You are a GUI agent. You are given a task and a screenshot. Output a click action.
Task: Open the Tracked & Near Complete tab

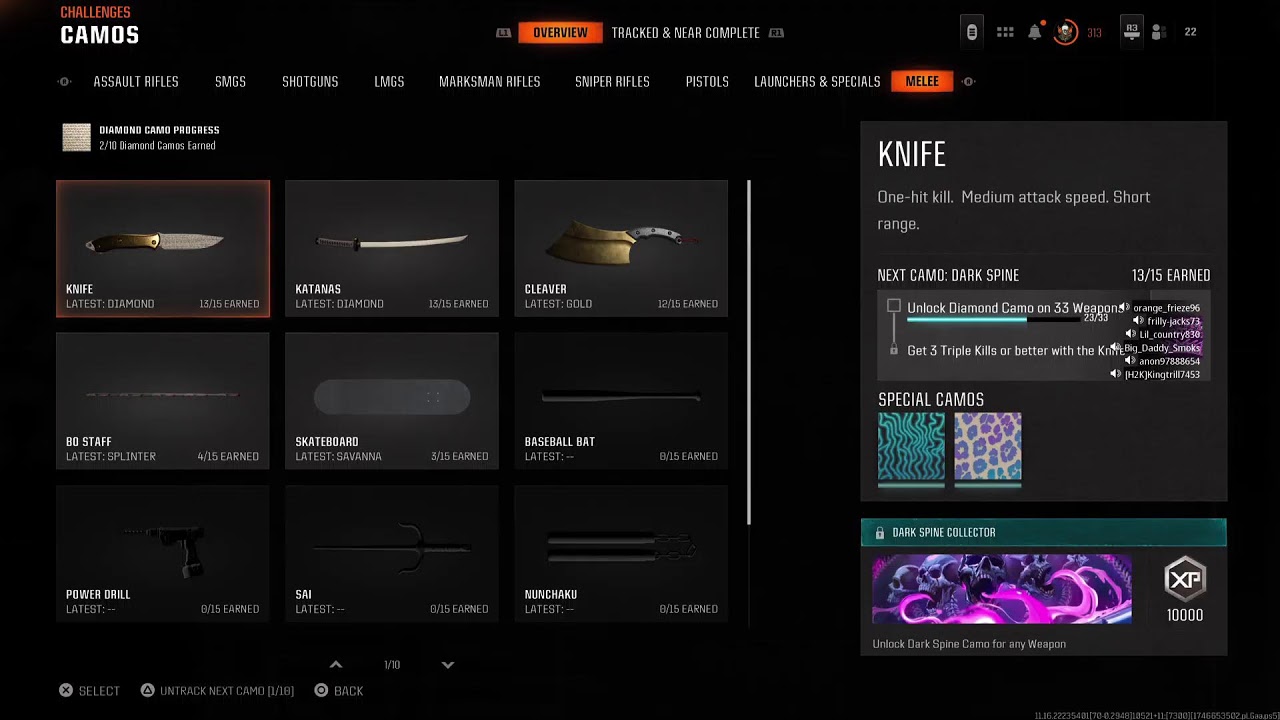click(x=686, y=33)
